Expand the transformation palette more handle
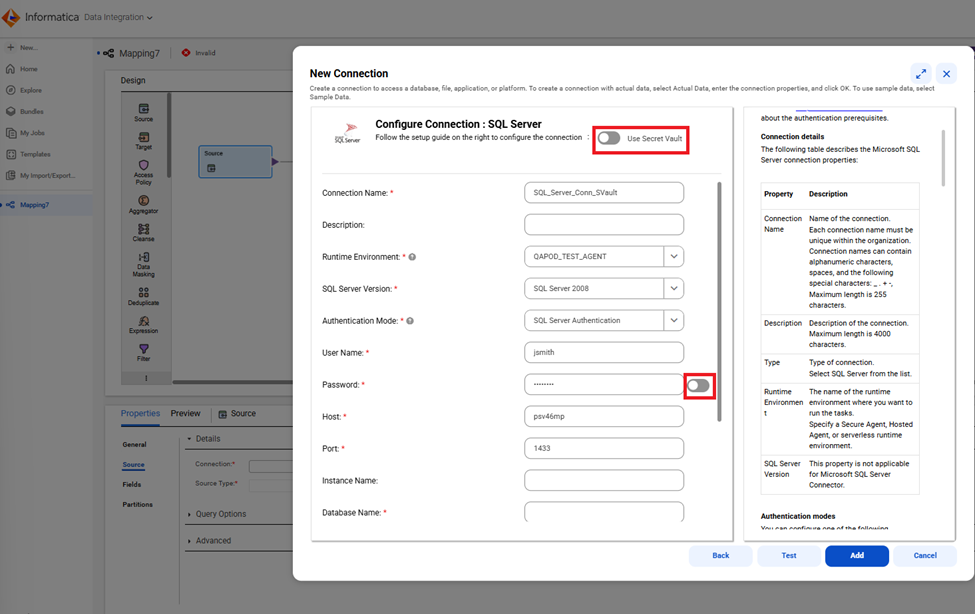The image size is (975, 614). pos(146,378)
